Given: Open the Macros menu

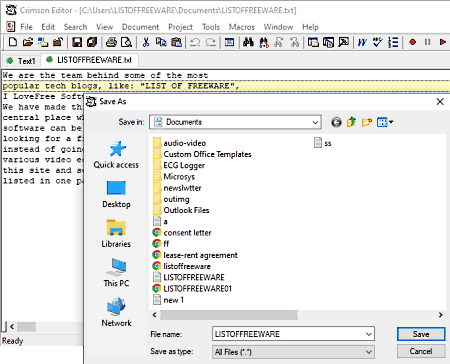Looking at the screenshot, I should coord(241,27).
